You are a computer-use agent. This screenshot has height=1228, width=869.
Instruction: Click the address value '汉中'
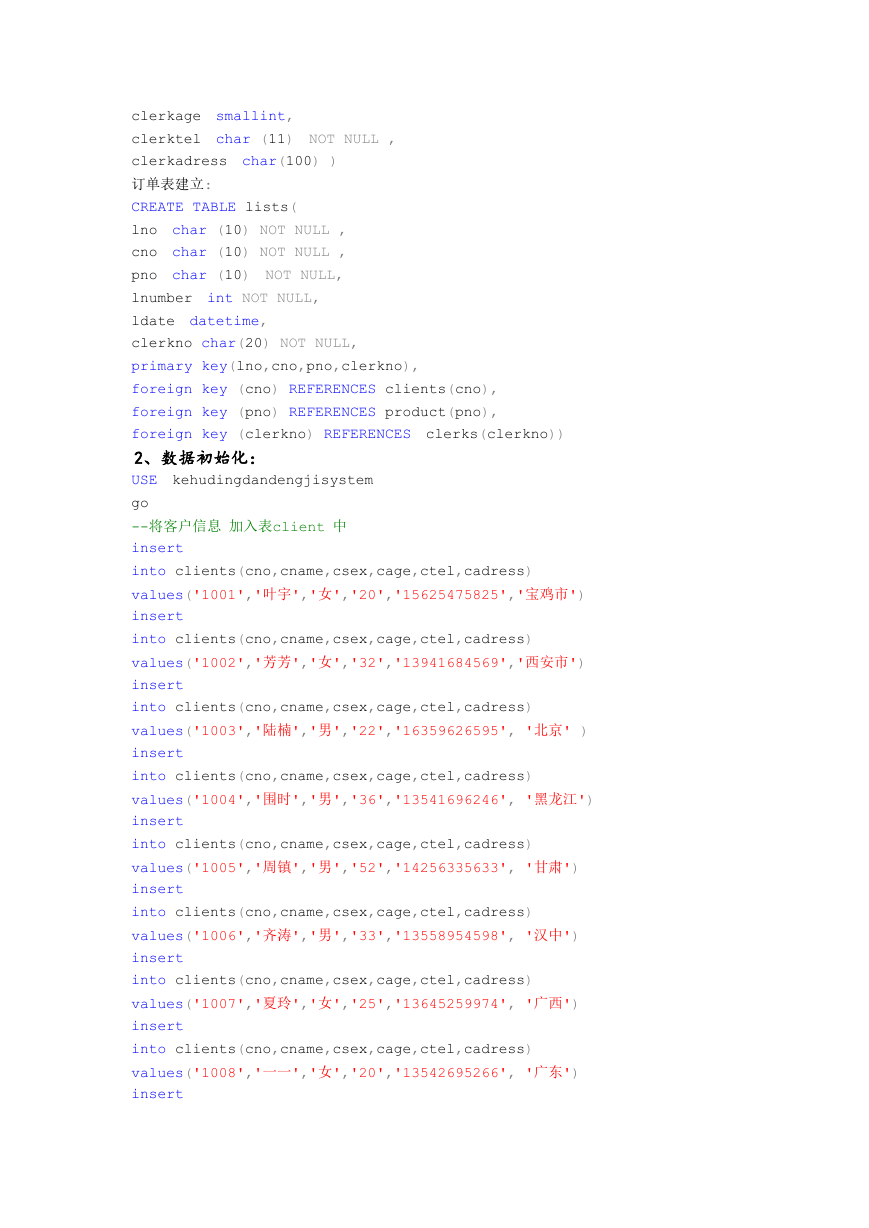point(550,936)
